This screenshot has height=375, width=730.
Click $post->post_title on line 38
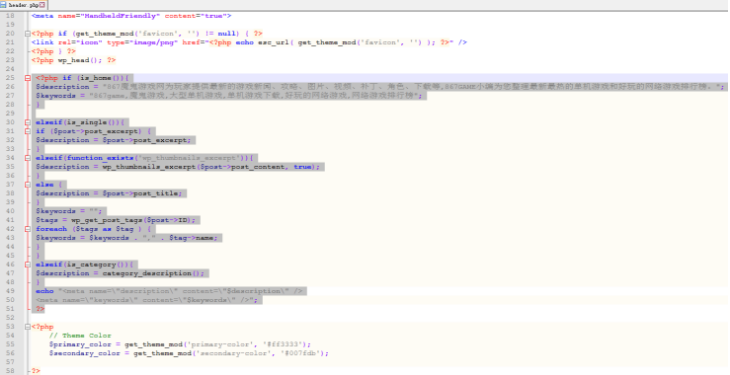(142, 193)
